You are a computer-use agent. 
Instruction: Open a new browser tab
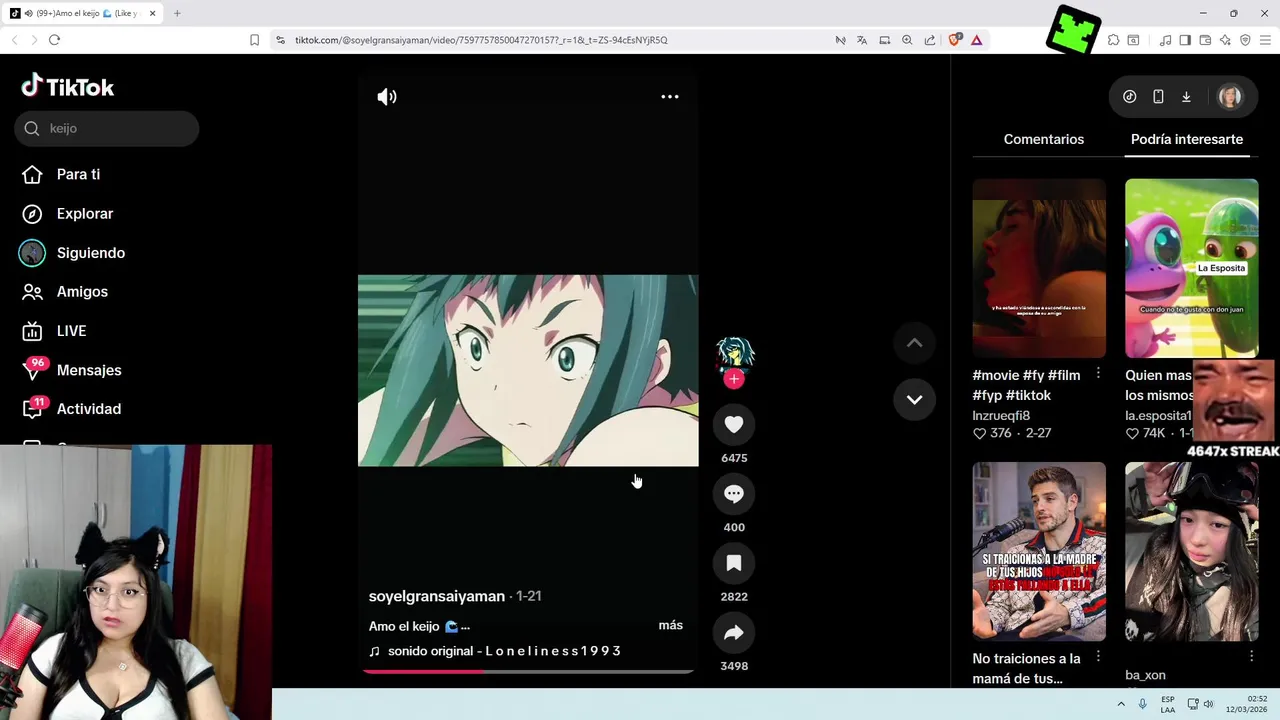click(x=177, y=13)
